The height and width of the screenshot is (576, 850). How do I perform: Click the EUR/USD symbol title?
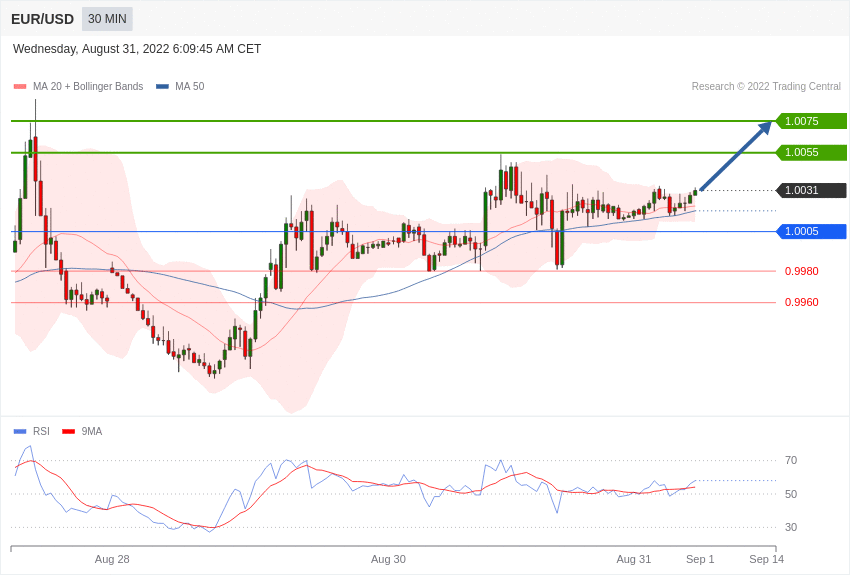click(x=42, y=19)
